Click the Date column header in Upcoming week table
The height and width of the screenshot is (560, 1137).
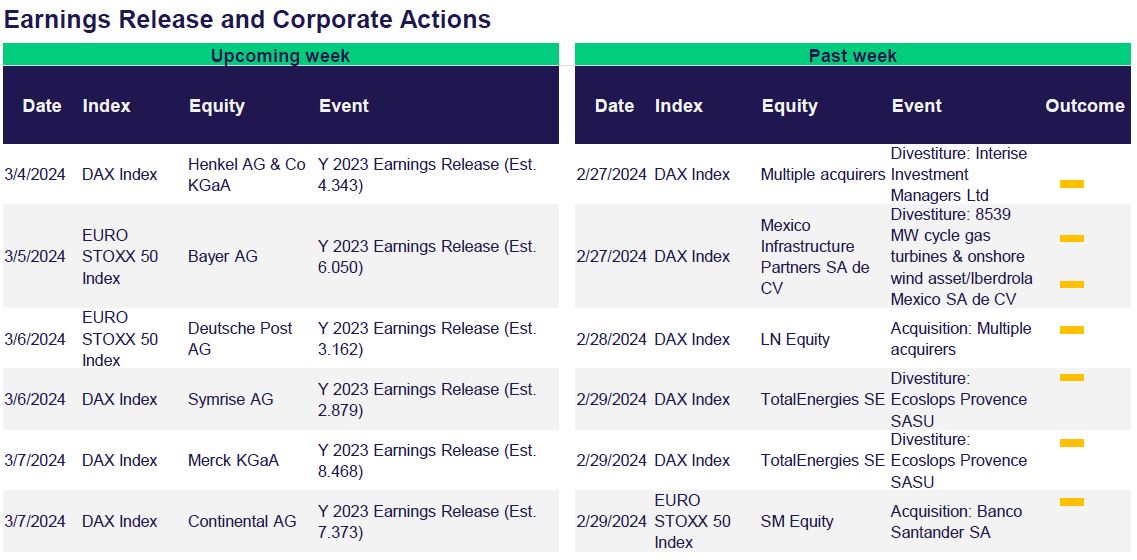tap(42, 106)
